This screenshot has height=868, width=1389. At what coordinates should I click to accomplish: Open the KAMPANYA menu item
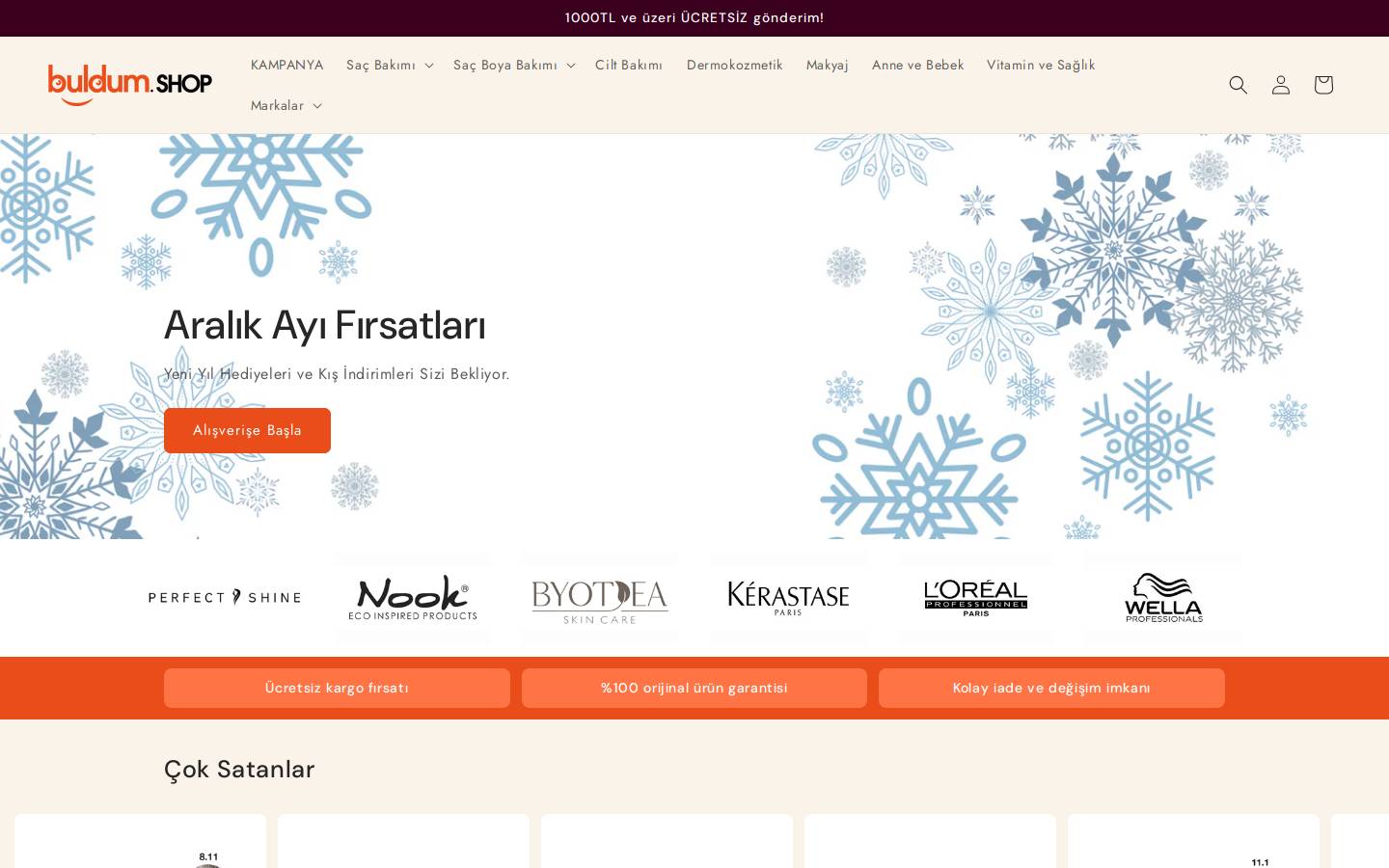[x=286, y=65]
